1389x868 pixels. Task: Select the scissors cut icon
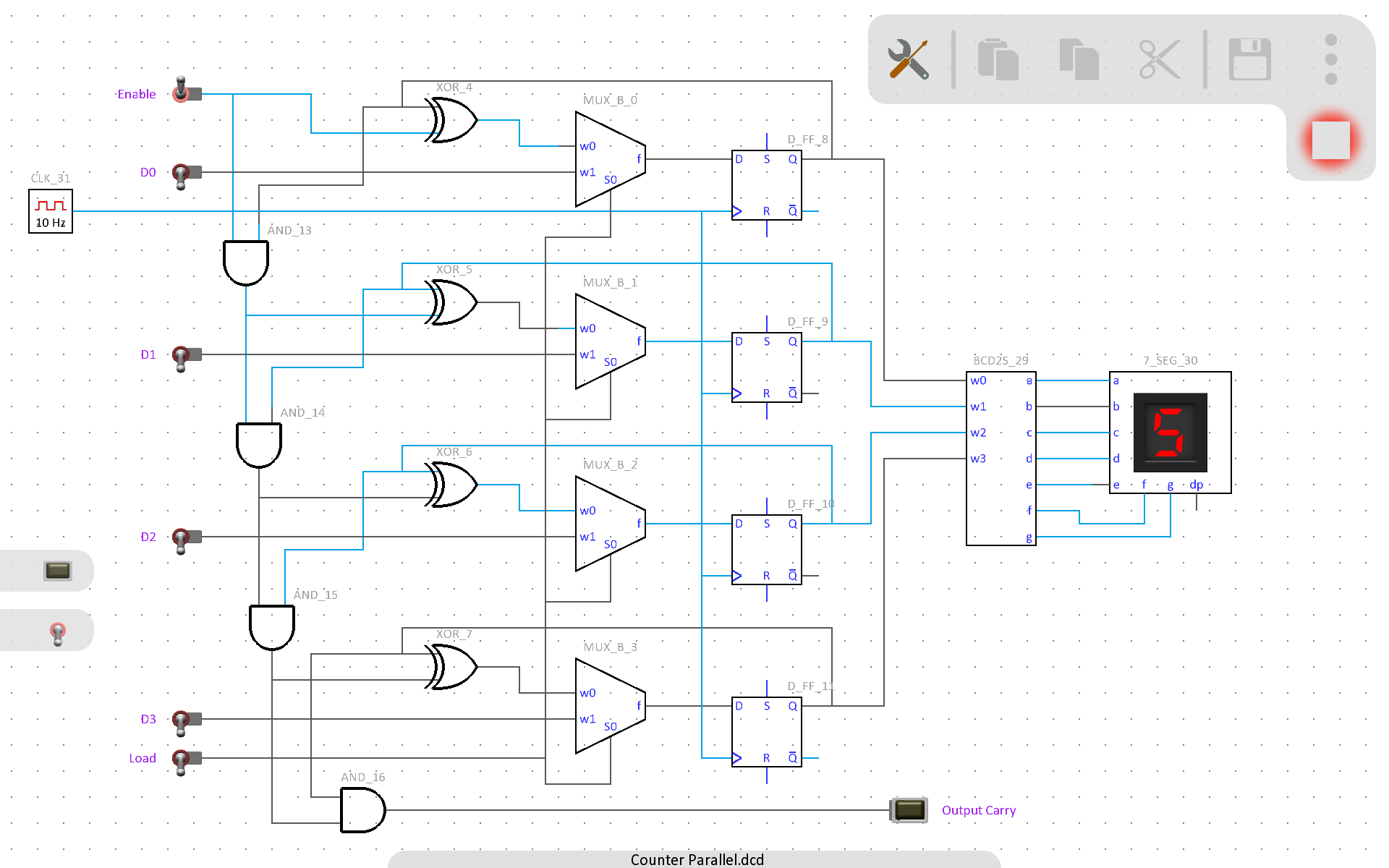pyautogui.click(x=1160, y=59)
